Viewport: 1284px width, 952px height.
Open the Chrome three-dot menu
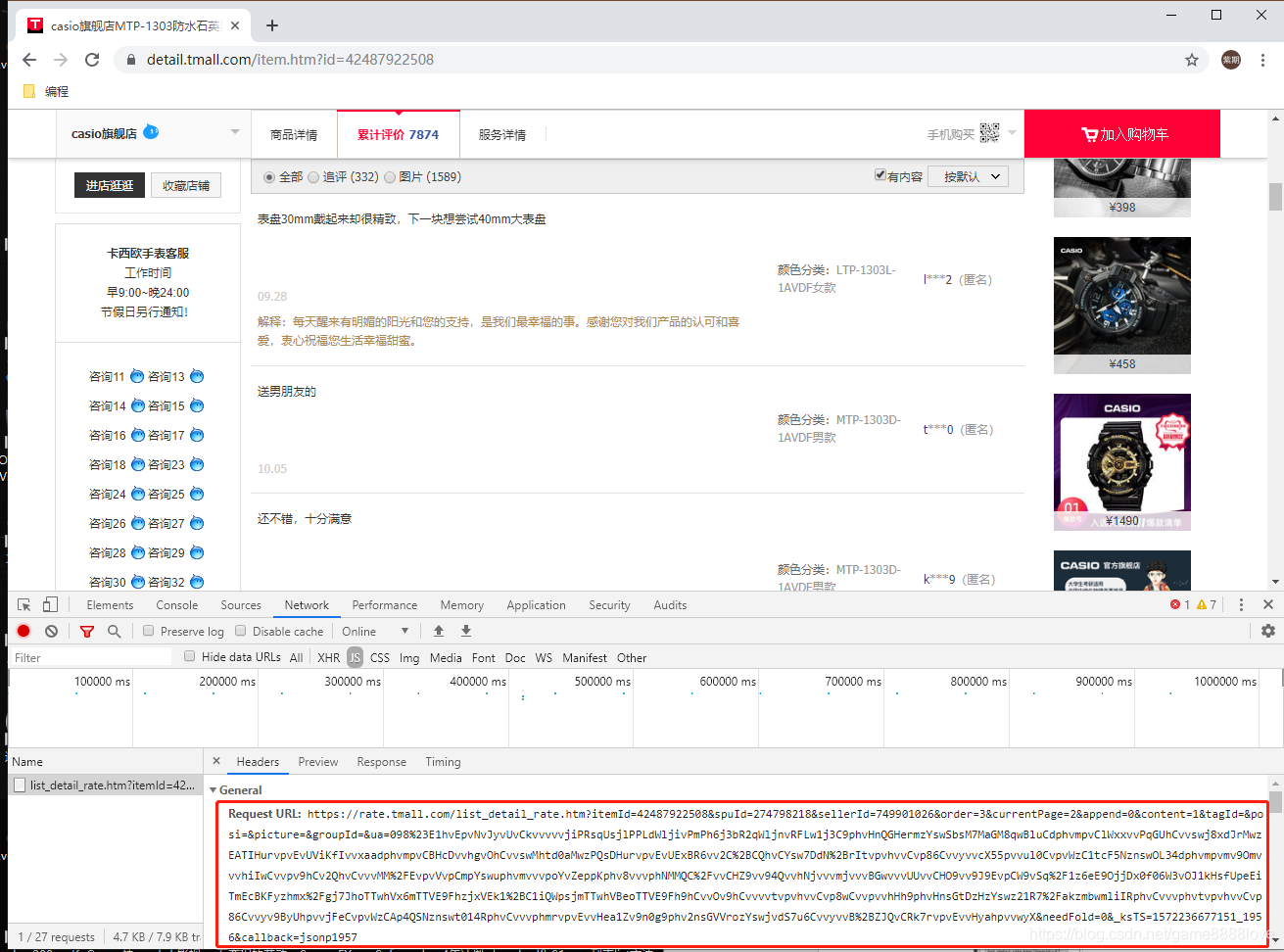(x=1263, y=60)
